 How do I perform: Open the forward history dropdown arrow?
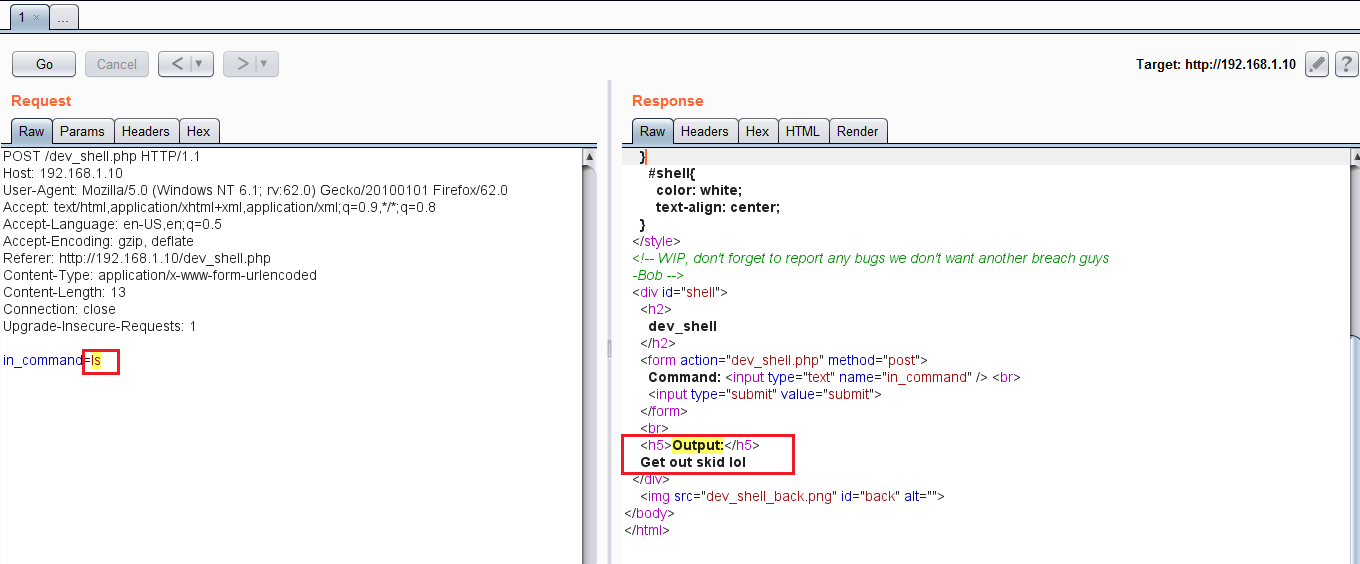[x=264, y=64]
